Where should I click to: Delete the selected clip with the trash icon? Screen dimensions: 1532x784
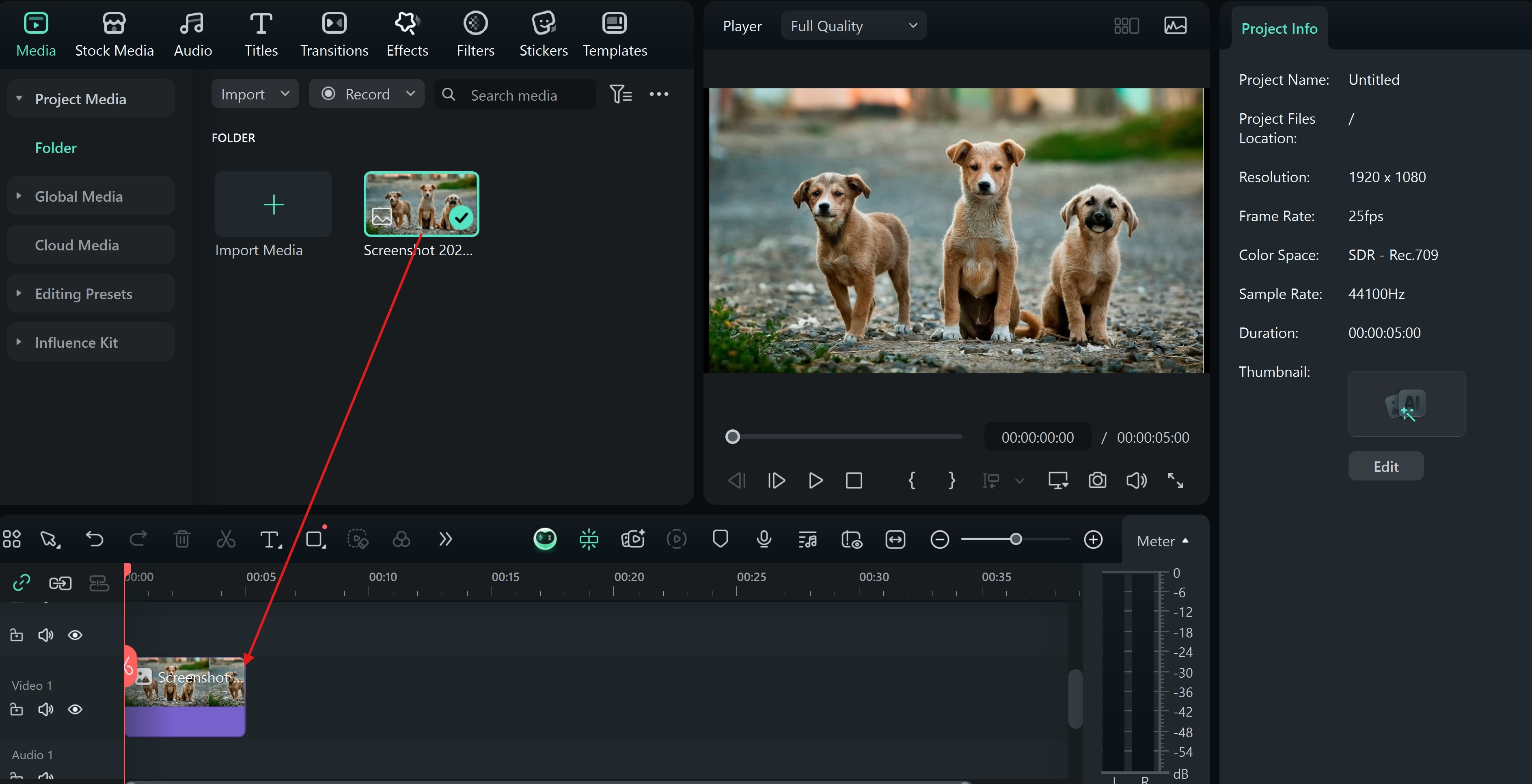(x=182, y=539)
